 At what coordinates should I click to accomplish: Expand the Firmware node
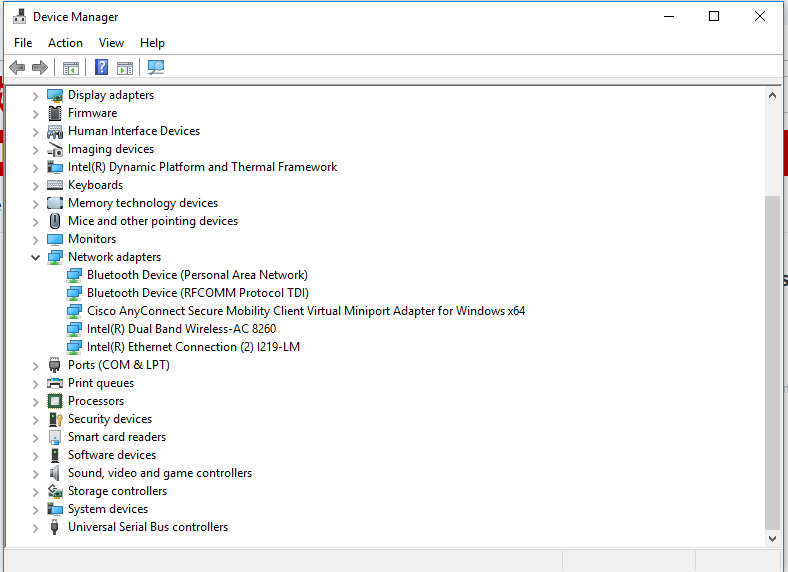click(35, 114)
